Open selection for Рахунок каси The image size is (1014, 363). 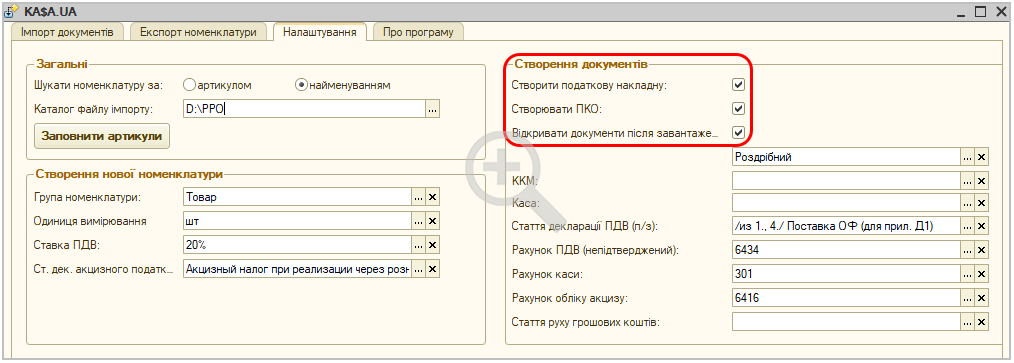[967, 274]
